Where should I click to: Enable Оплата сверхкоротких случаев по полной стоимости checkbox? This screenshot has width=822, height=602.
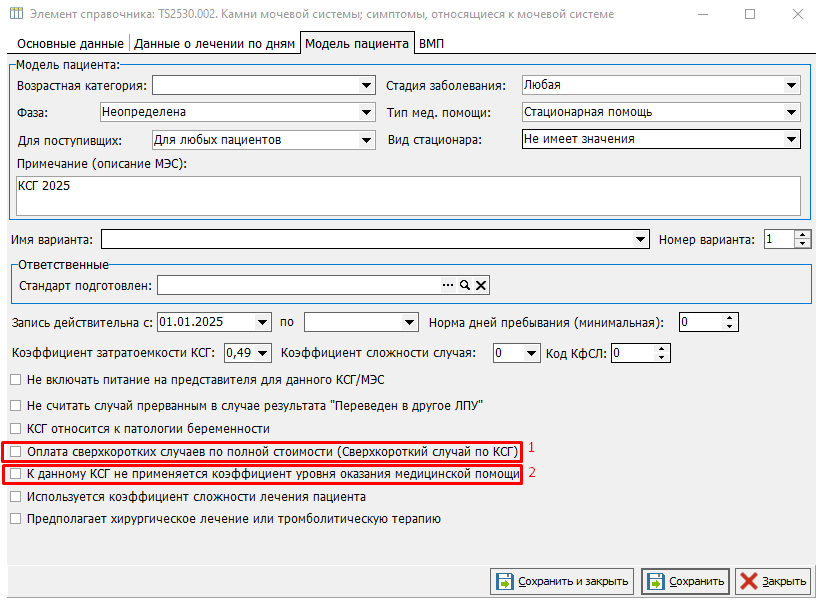pyautogui.click(x=15, y=452)
